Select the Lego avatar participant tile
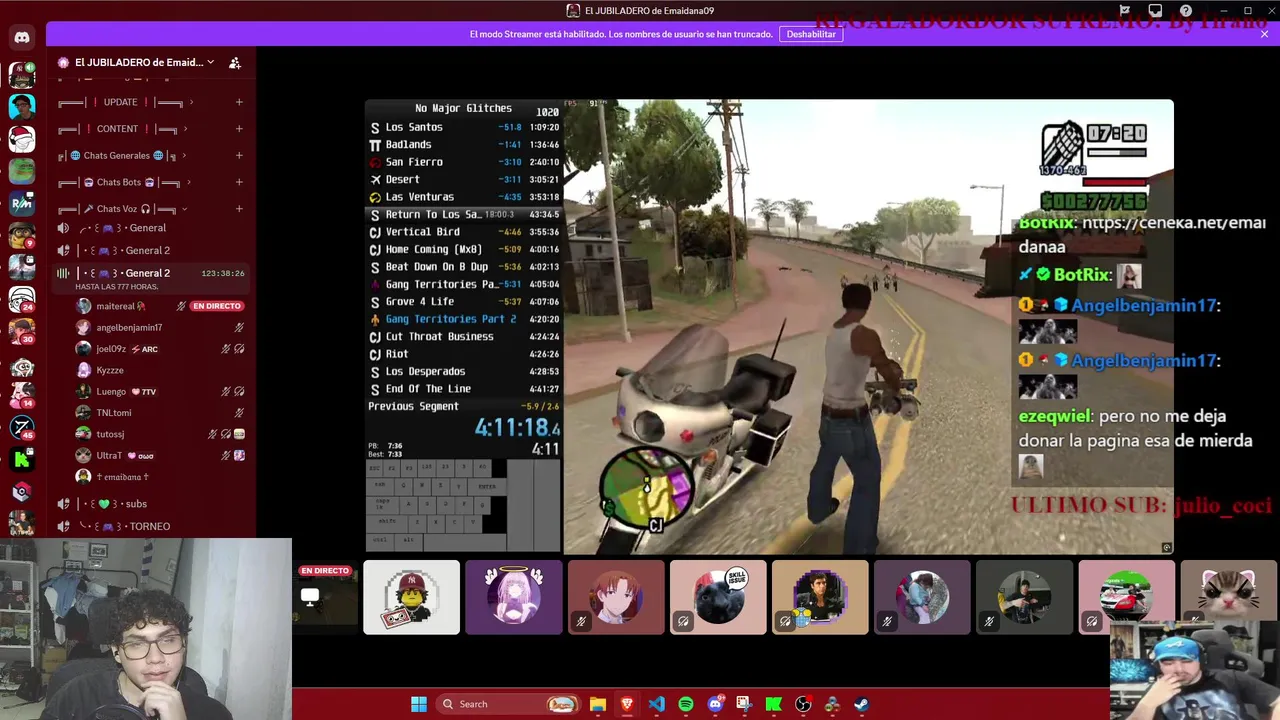This screenshot has height=720, width=1280. 412,597
